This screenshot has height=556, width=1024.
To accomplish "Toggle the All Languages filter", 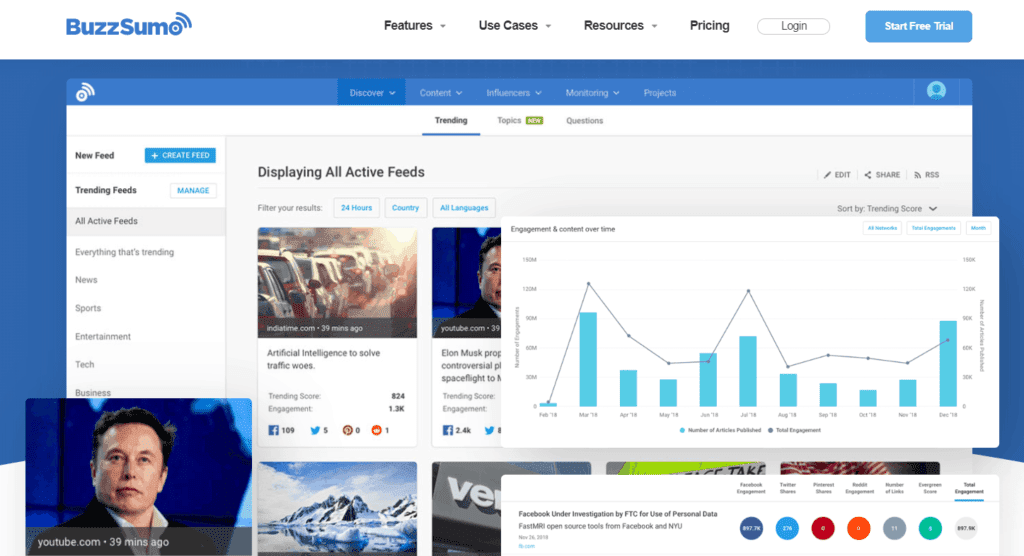I will (464, 208).
